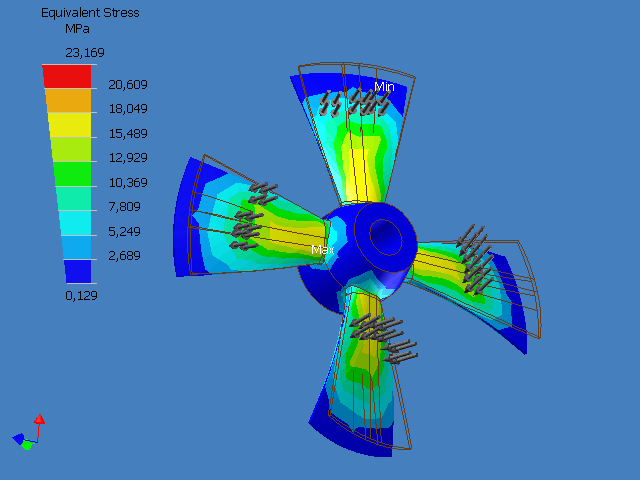
Task: Click legend value 2,689
Action: click(x=124, y=256)
